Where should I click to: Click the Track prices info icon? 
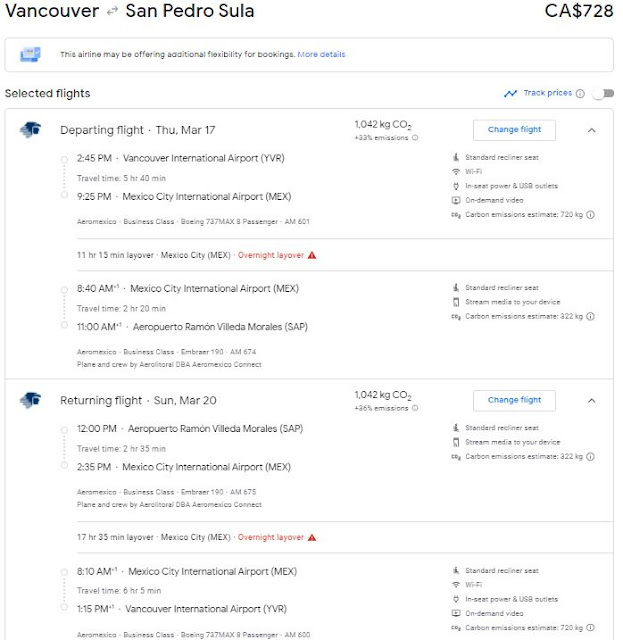(580, 93)
